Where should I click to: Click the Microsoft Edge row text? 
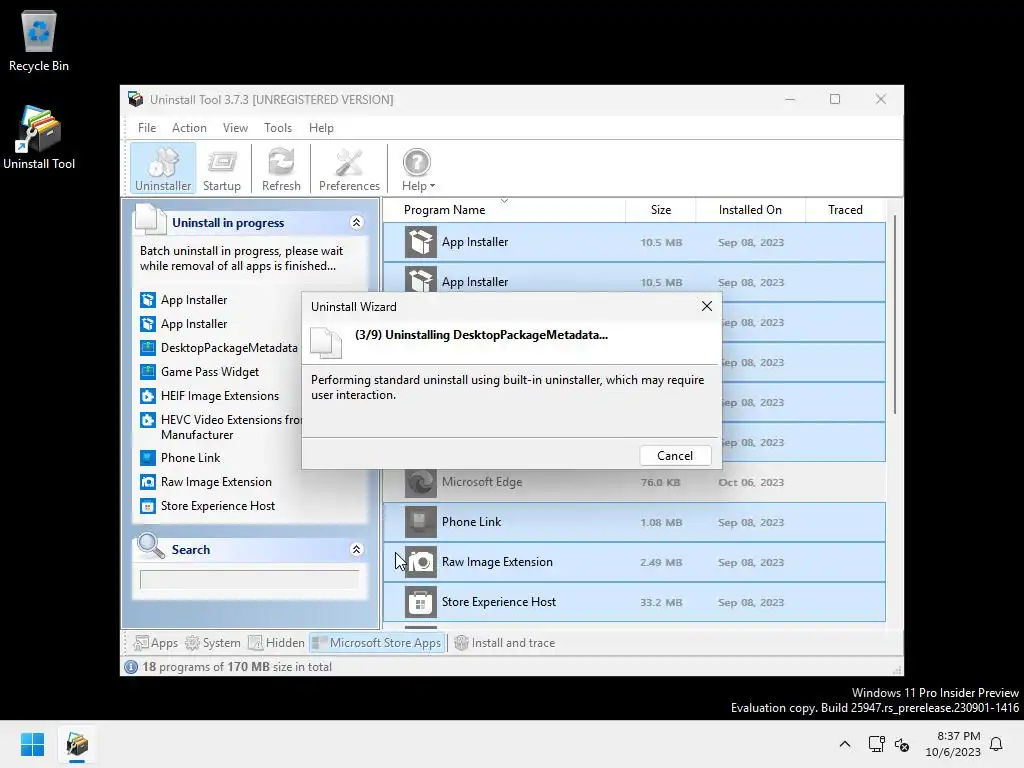482,482
